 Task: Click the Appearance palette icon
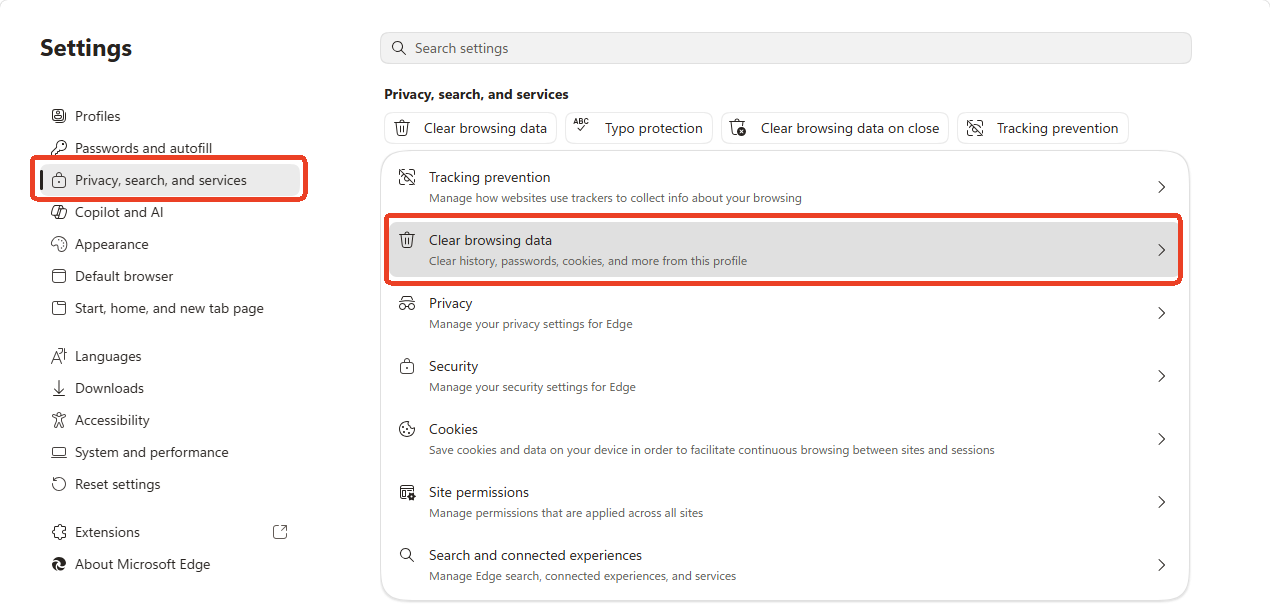click(x=59, y=244)
